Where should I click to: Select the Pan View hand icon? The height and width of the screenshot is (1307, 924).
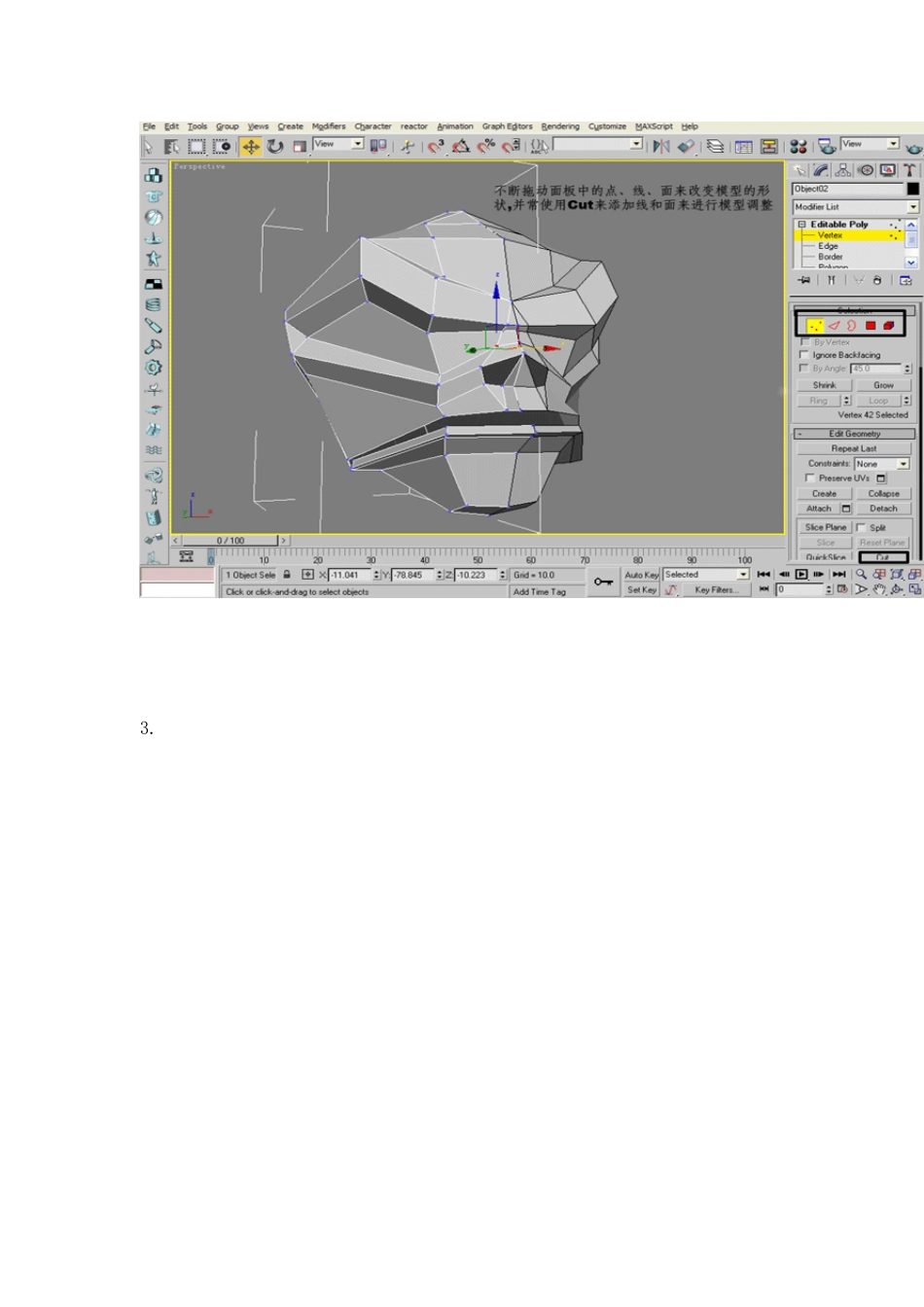879,589
